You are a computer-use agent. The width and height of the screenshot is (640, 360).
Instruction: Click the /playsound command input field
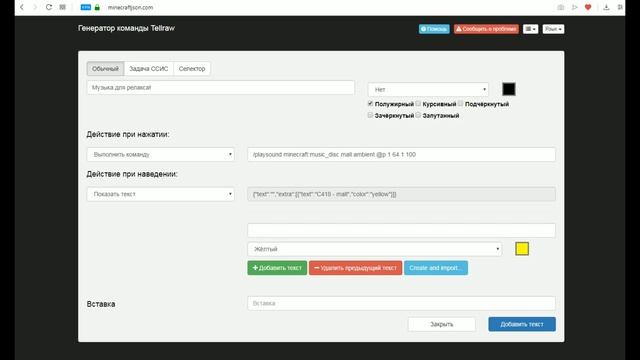tap(401, 154)
